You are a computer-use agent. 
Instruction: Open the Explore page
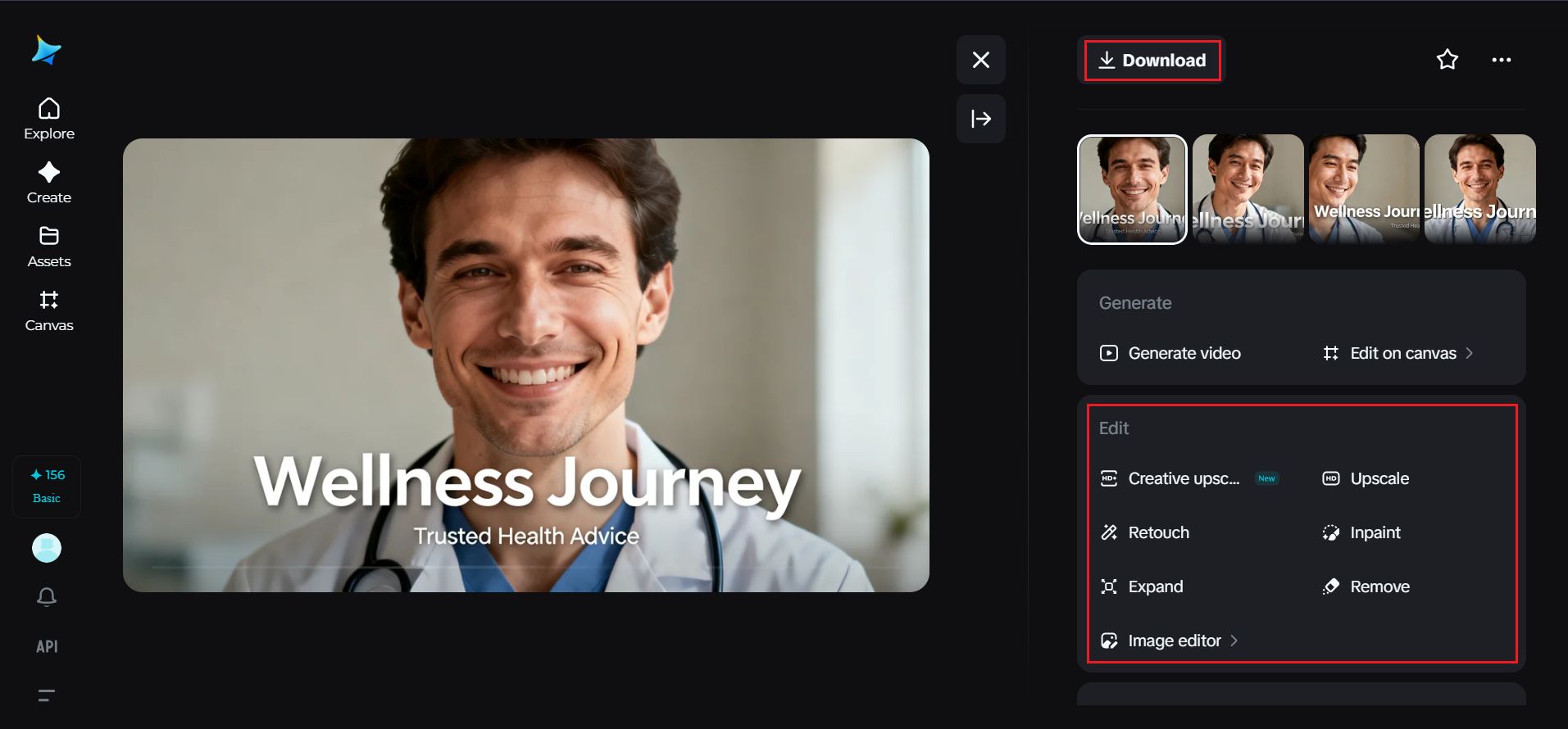pos(49,119)
